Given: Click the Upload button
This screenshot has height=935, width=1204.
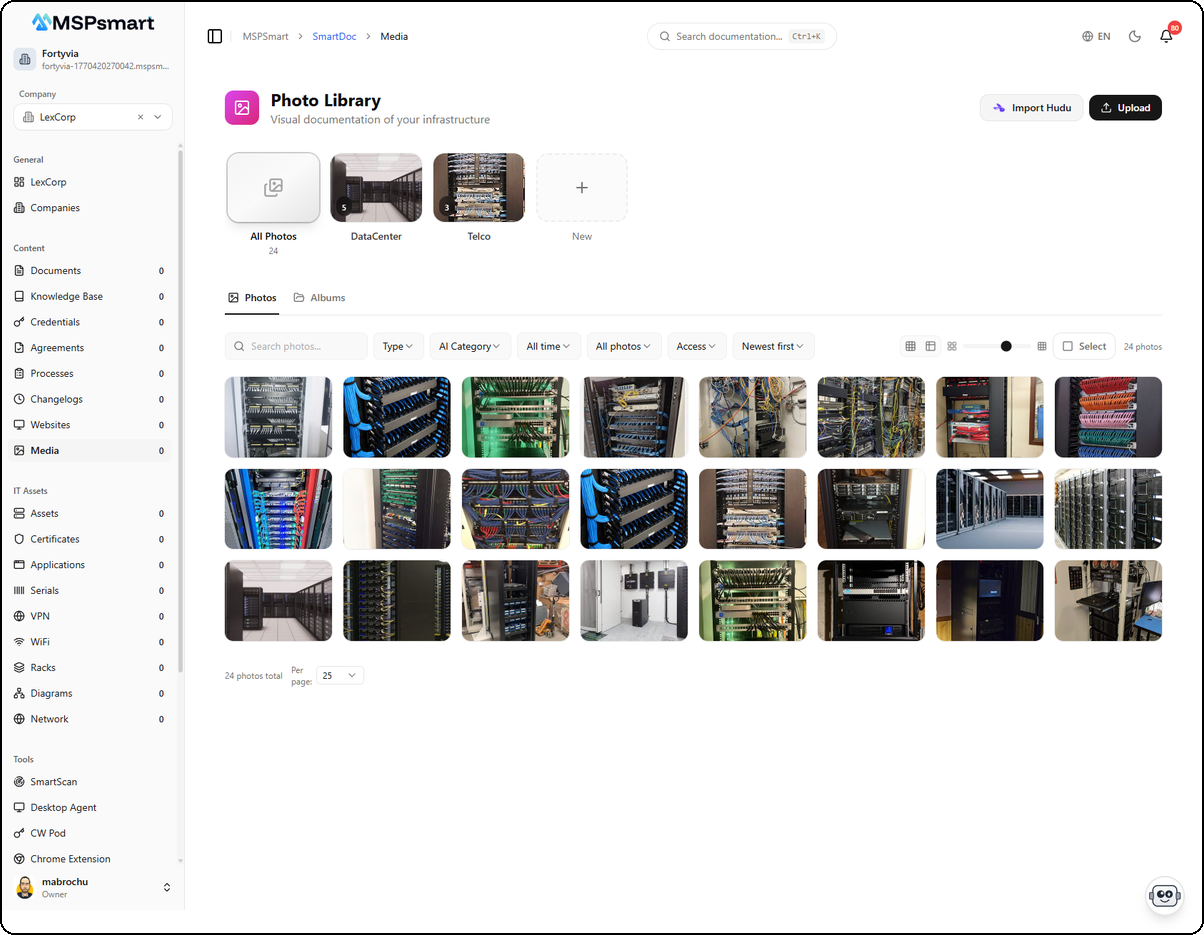Looking at the screenshot, I should click(x=1125, y=107).
